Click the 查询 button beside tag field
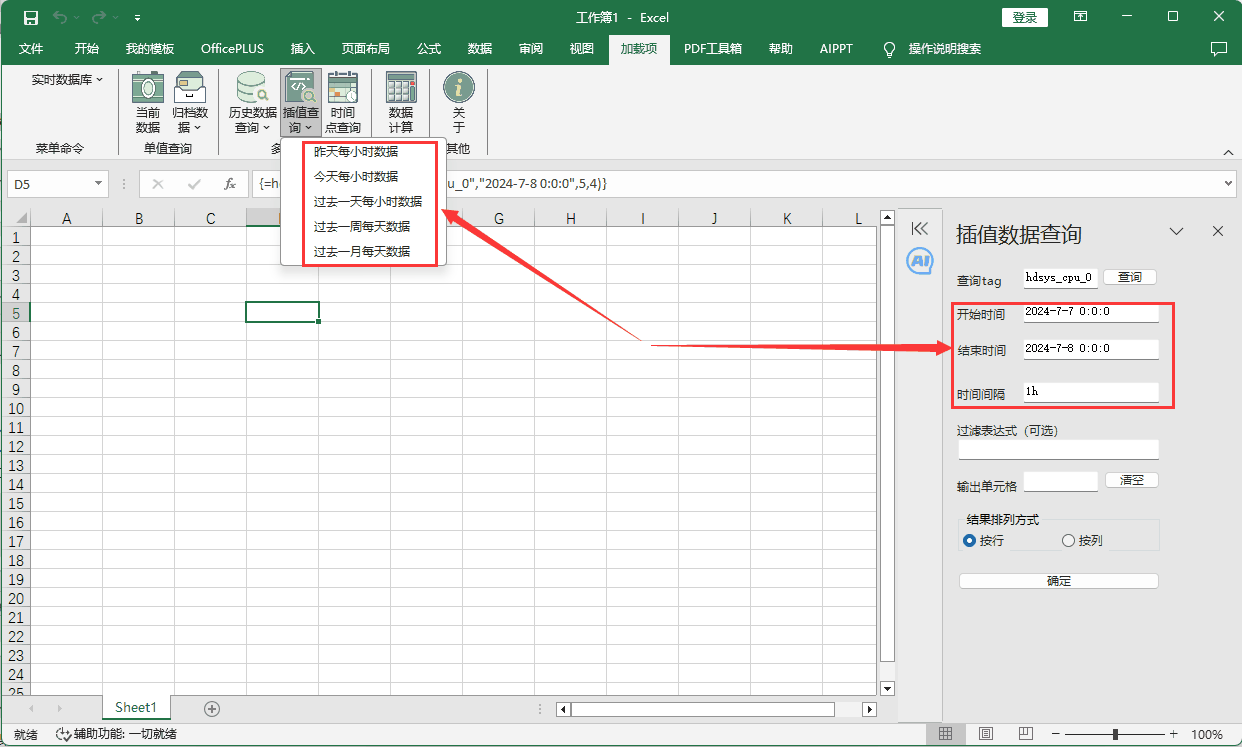Image resolution: width=1242 pixels, height=747 pixels. click(x=1130, y=277)
